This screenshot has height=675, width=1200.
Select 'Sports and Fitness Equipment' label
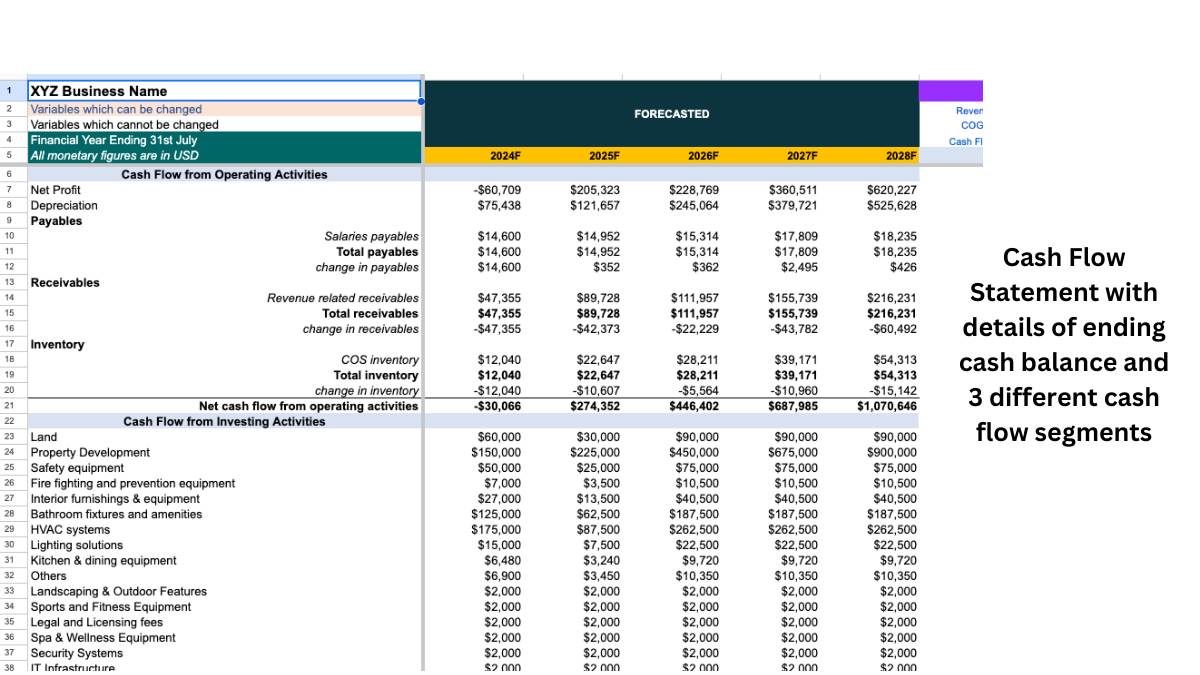click(111, 607)
